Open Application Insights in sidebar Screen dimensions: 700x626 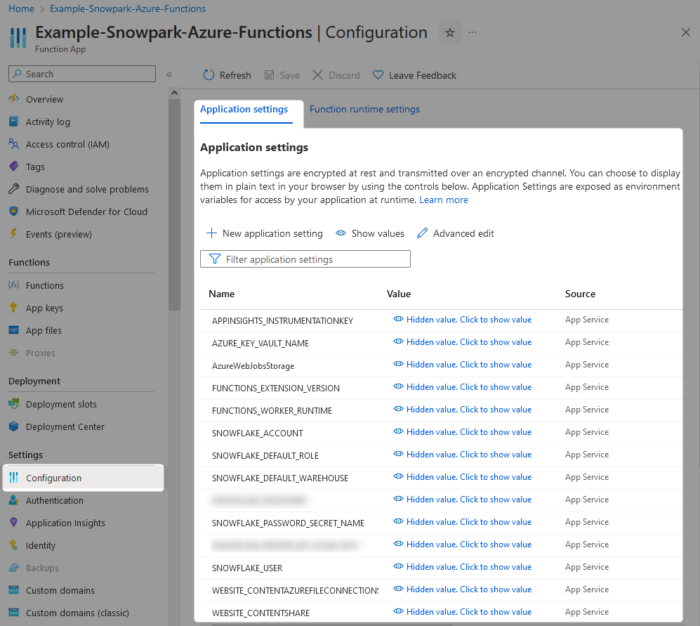tap(65, 523)
